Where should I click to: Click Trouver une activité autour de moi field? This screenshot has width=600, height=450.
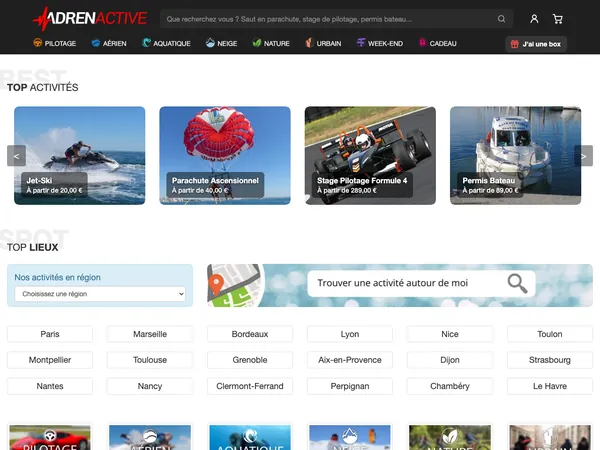click(421, 284)
